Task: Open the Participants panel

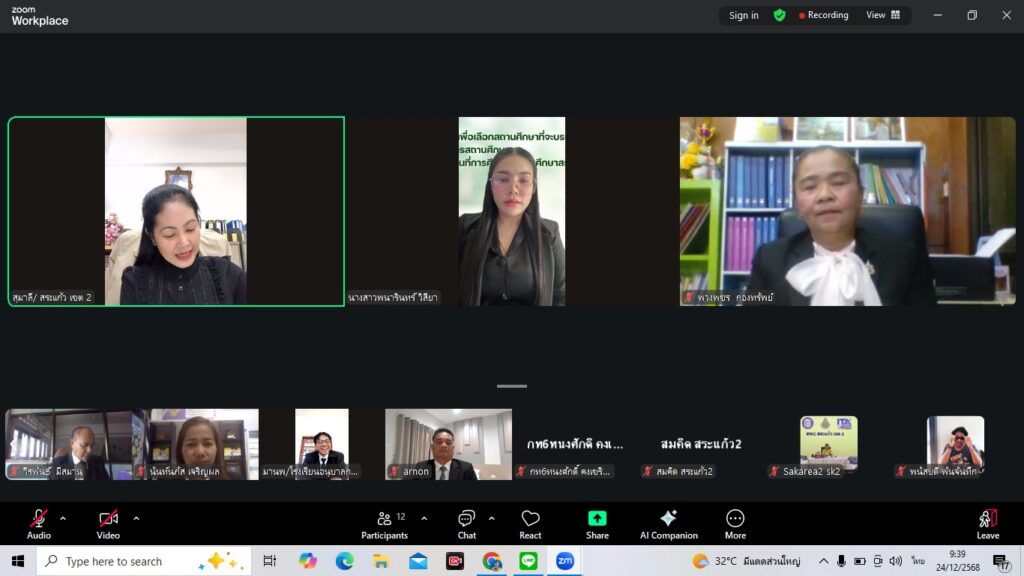Action: click(384, 523)
